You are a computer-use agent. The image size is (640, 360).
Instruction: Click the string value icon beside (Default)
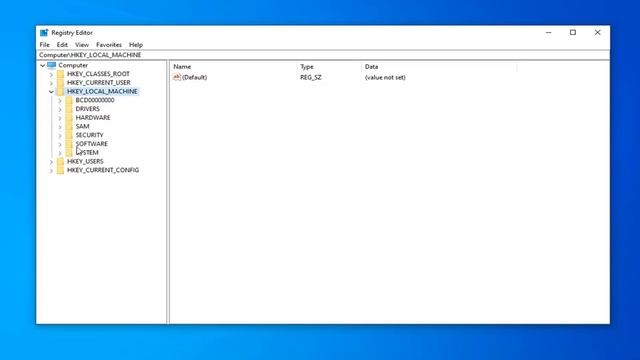[x=177, y=77]
